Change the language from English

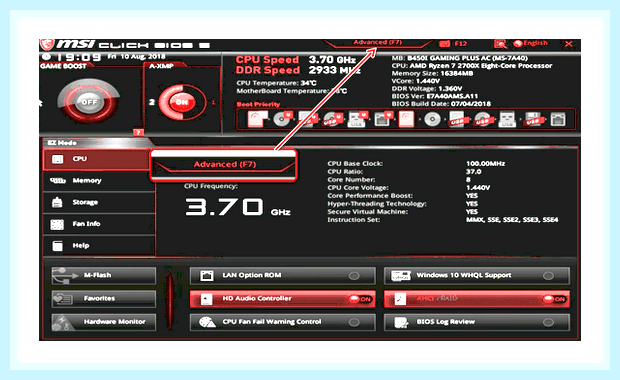530,43
